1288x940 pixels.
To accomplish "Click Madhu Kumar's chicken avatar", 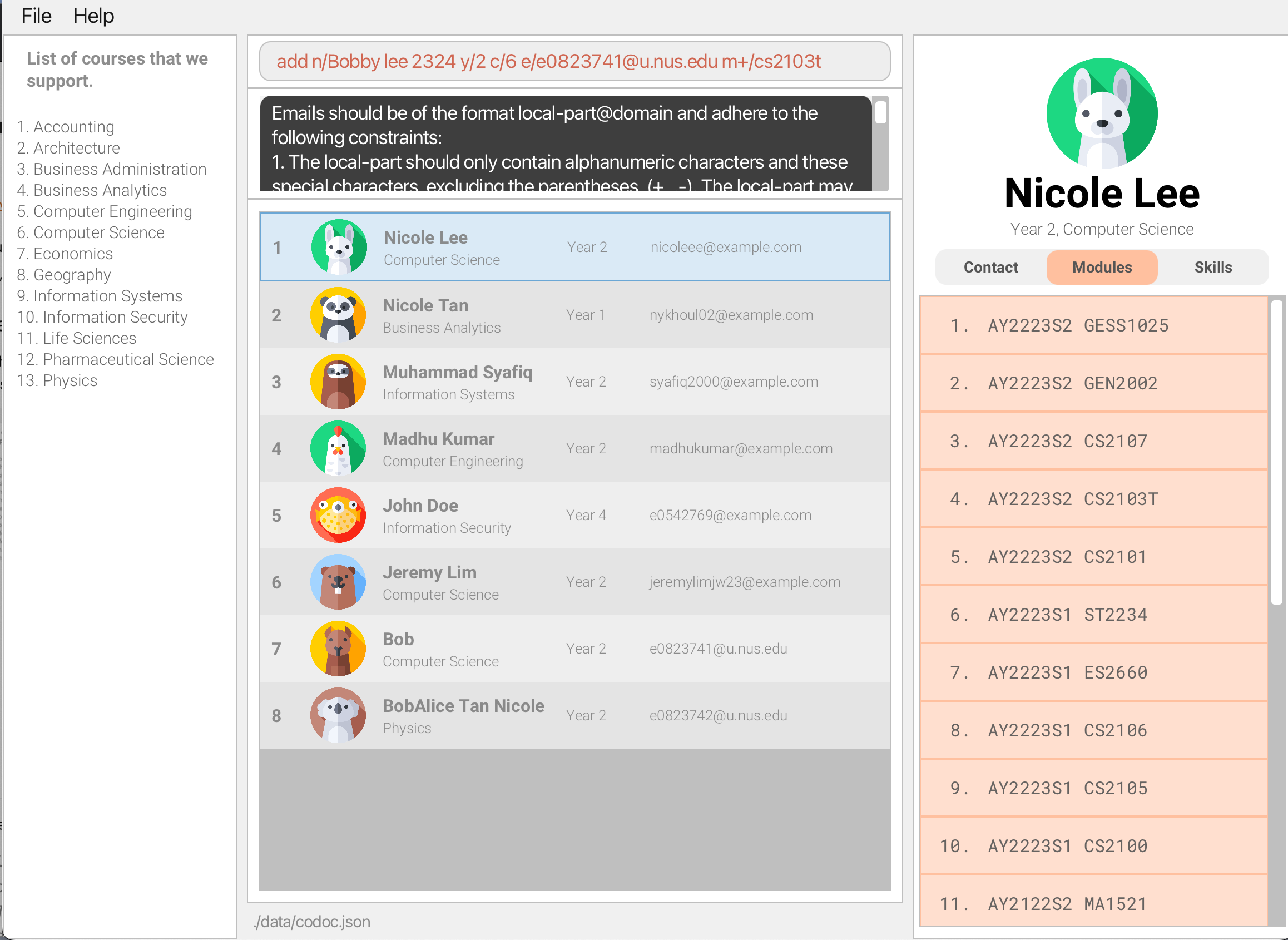I will [x=338, y=448].
